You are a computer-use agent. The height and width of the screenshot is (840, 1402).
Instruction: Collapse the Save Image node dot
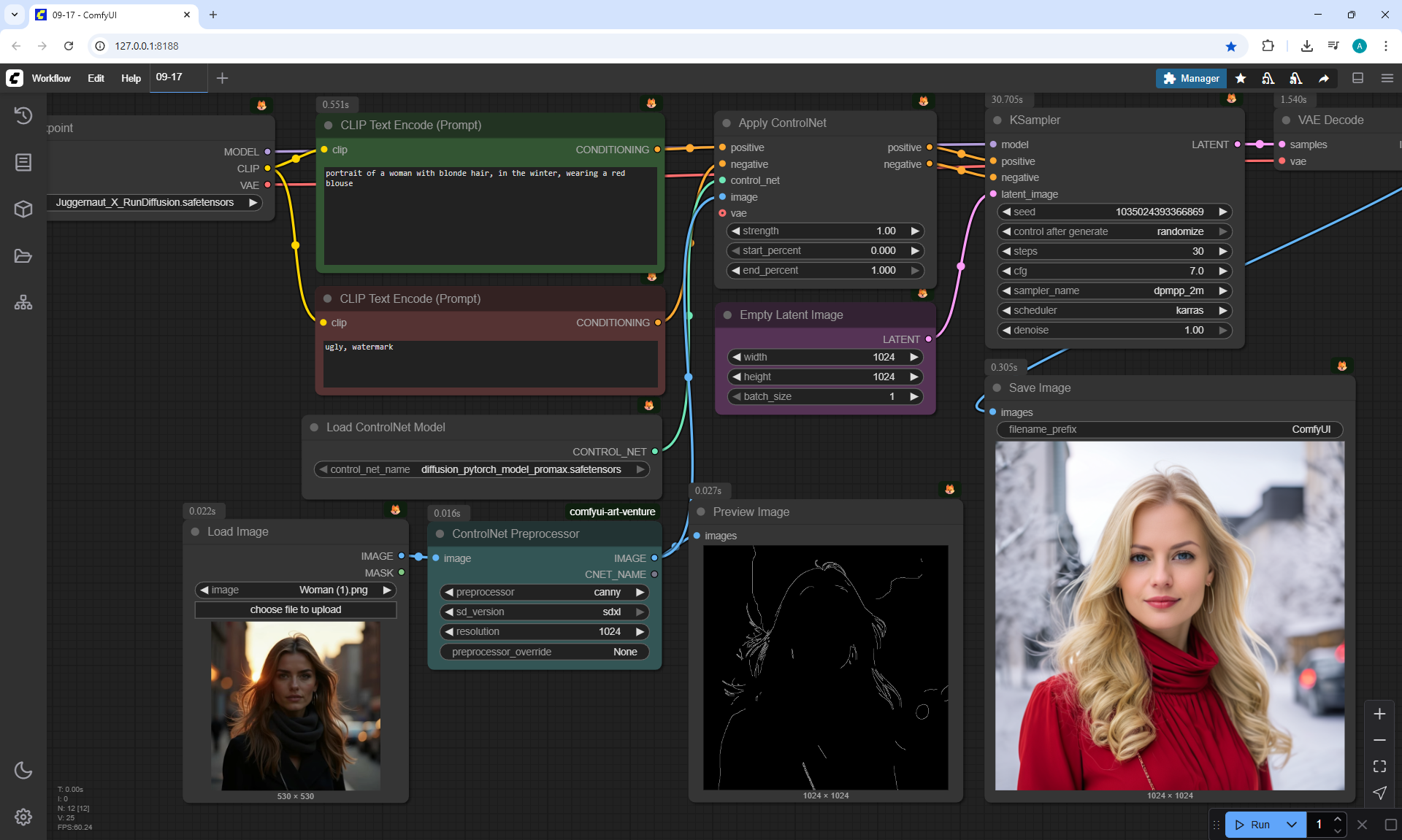click(997, 388)
